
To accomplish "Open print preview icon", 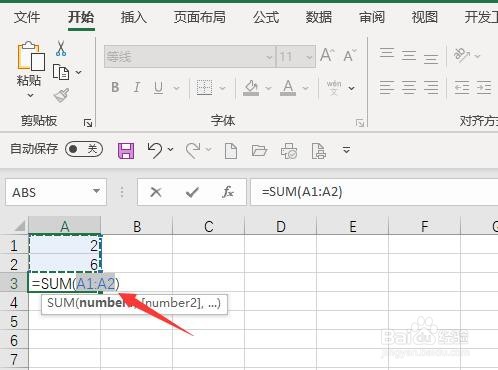I will [319, 151].
